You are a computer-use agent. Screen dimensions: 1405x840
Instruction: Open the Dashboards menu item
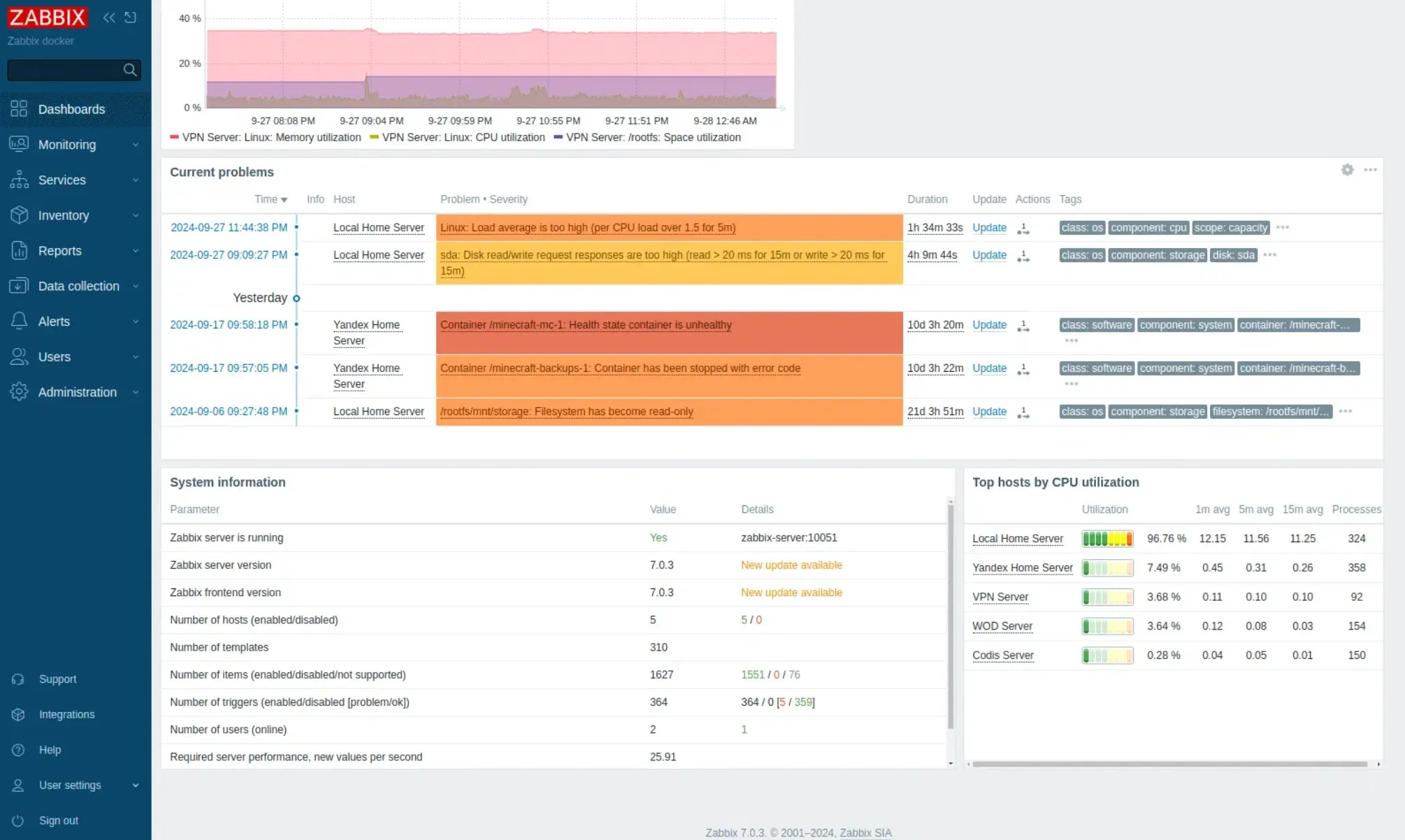pyautogui.click(x=71, y=110)
